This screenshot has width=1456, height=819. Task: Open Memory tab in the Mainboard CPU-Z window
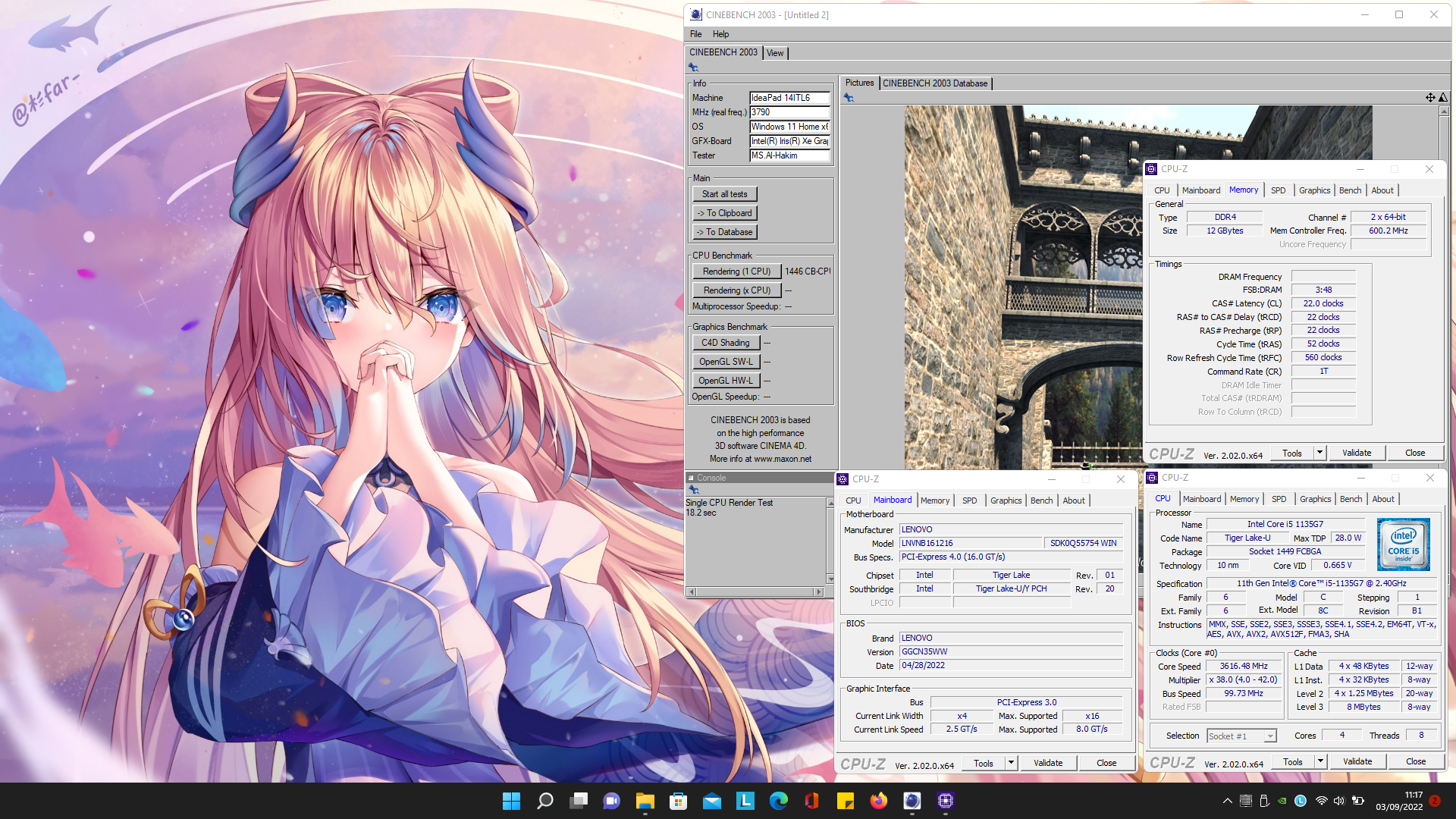tap(934, 500)
